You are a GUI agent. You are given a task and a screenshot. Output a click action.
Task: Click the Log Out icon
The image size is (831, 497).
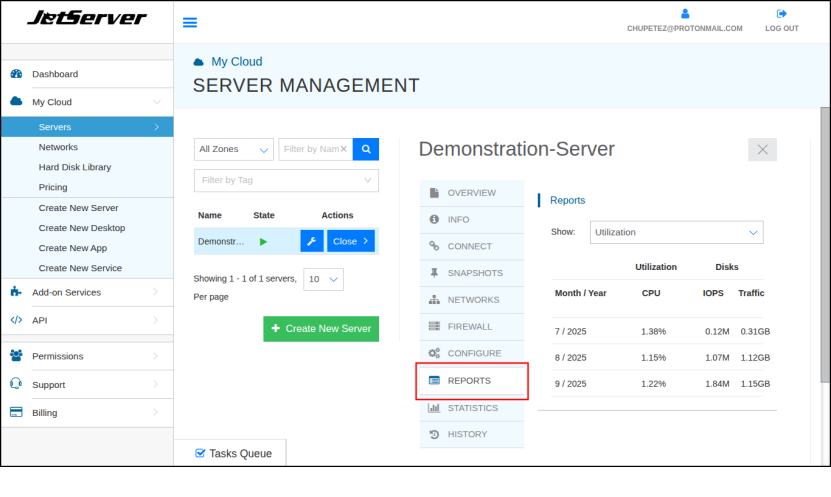click(x=782, y=14)
